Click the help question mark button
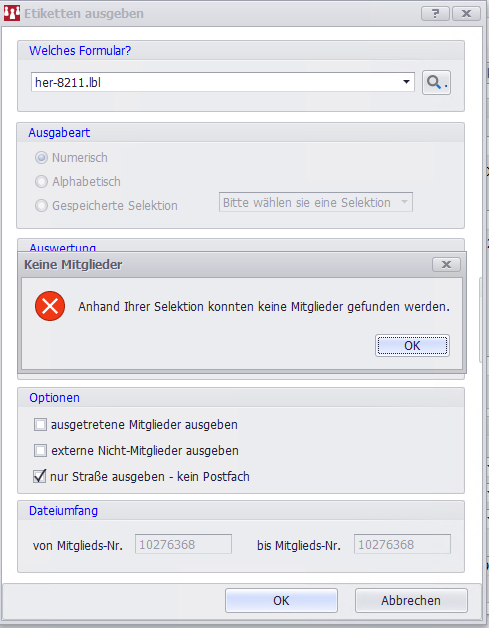The width and height of the screenshot is (489, 628). (435, 14)
